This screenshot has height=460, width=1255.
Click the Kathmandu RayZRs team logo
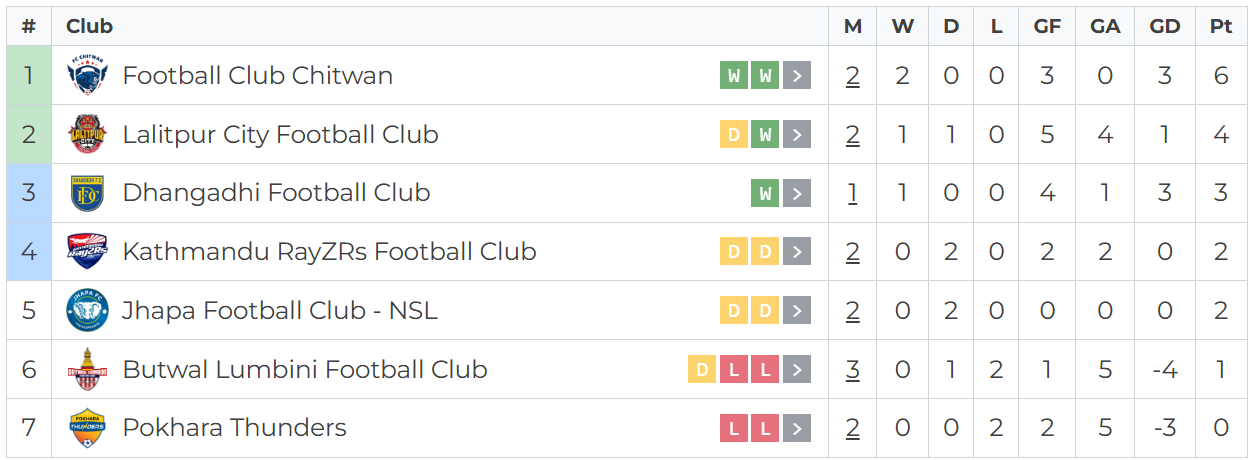pos(87,252)
